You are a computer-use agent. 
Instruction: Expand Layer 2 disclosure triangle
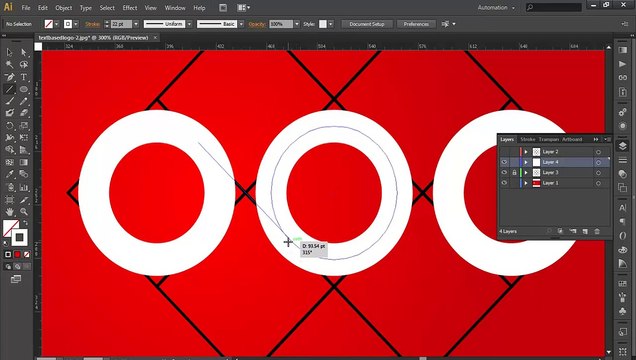[x=526, y=152]
